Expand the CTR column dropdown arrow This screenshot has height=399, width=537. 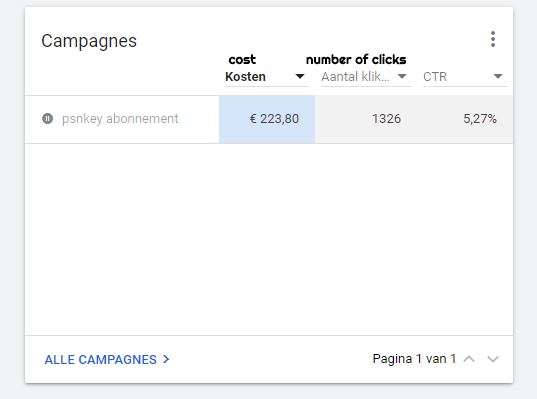pyautogui.click(x=498, y=76)
